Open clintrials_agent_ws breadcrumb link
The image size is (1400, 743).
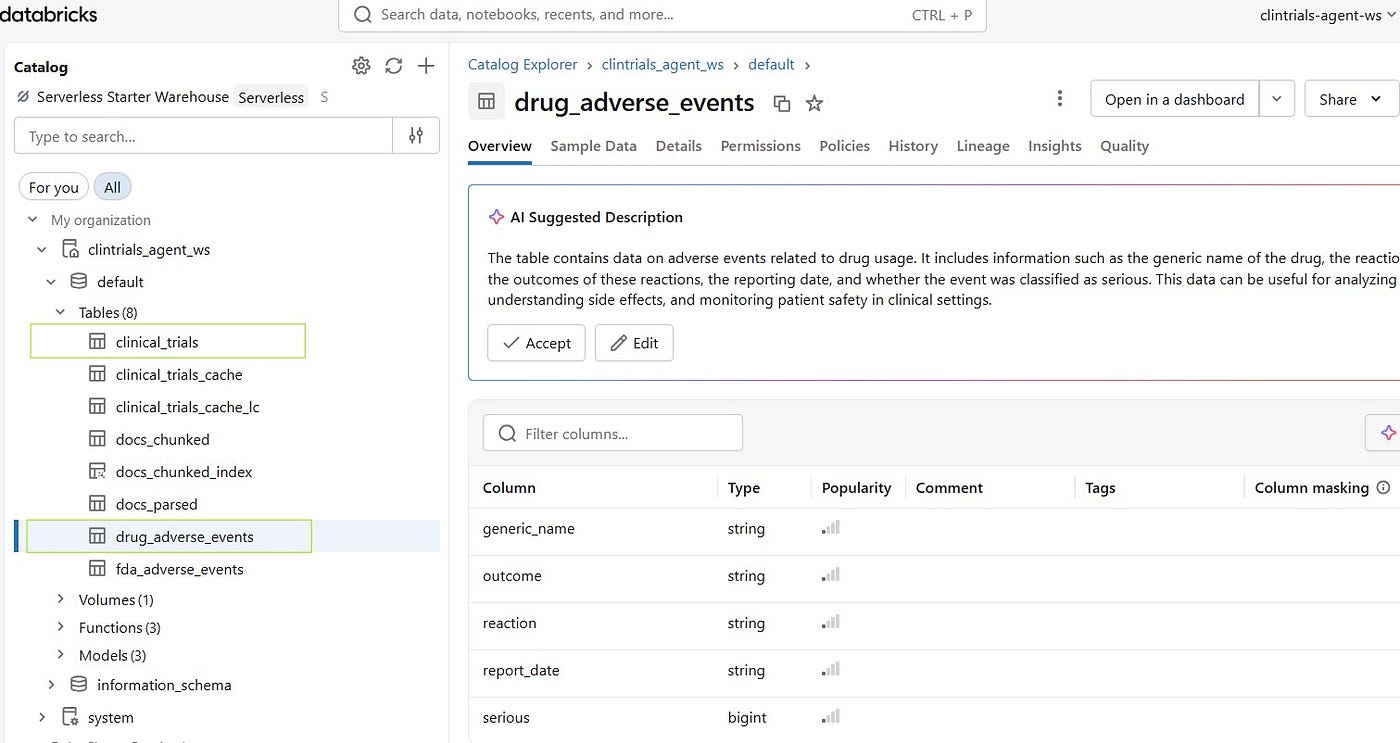point(662,64)
